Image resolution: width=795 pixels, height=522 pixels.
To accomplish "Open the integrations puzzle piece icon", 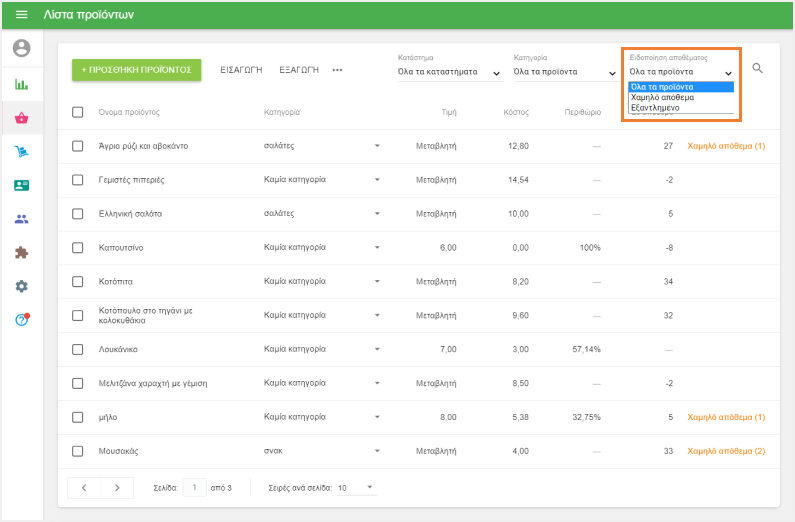I will click(21, 253).
